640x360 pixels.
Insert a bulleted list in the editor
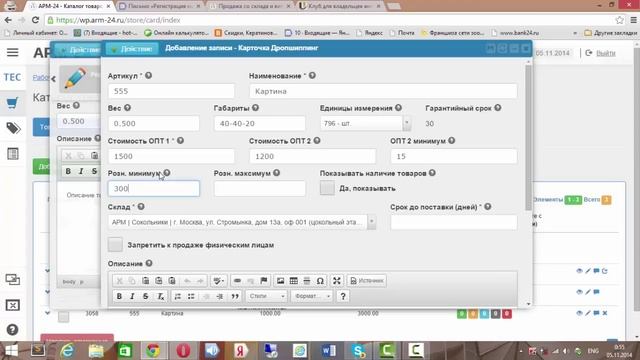pos(191,296)
